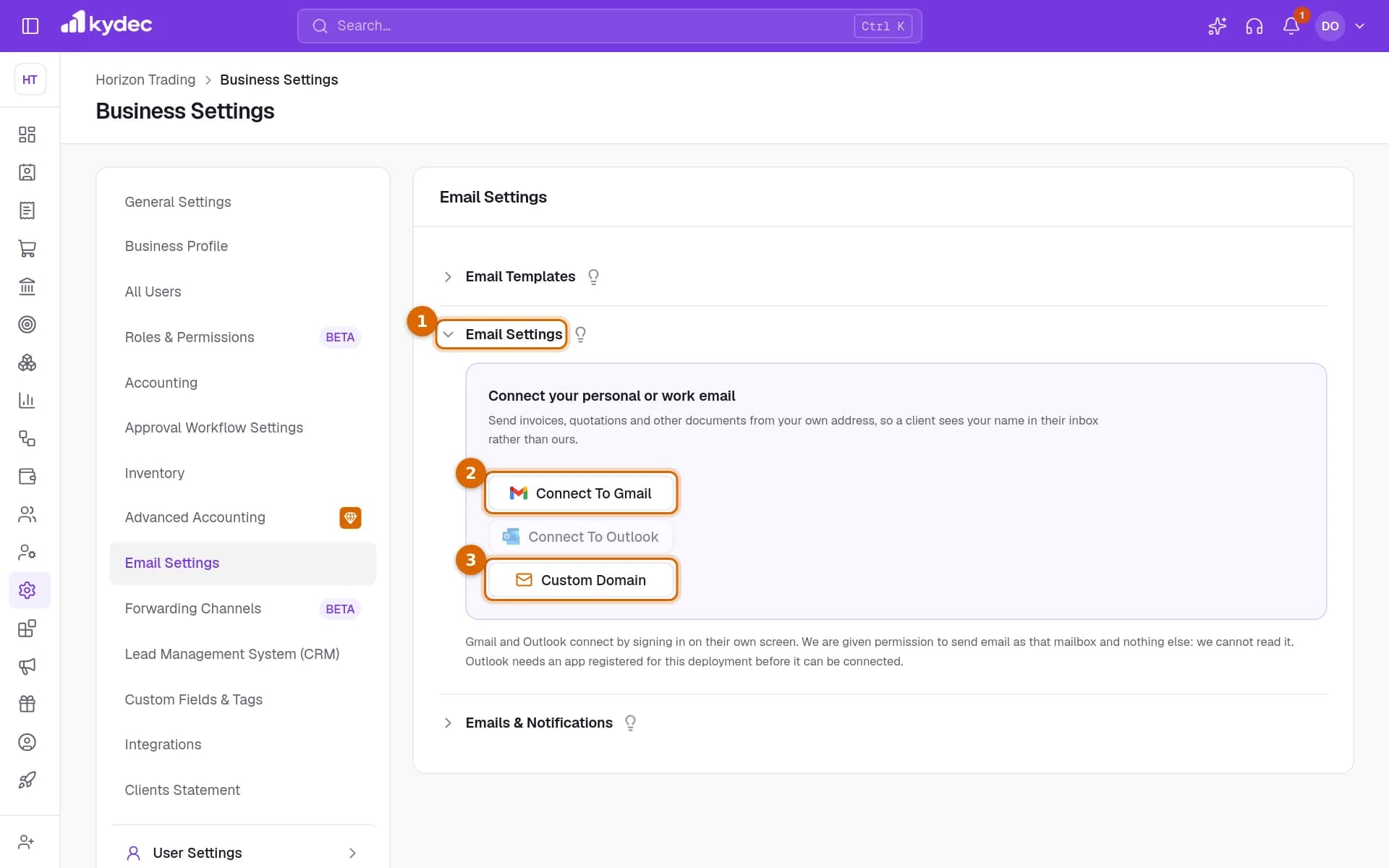Select Email Settings in the left menu

243,563
